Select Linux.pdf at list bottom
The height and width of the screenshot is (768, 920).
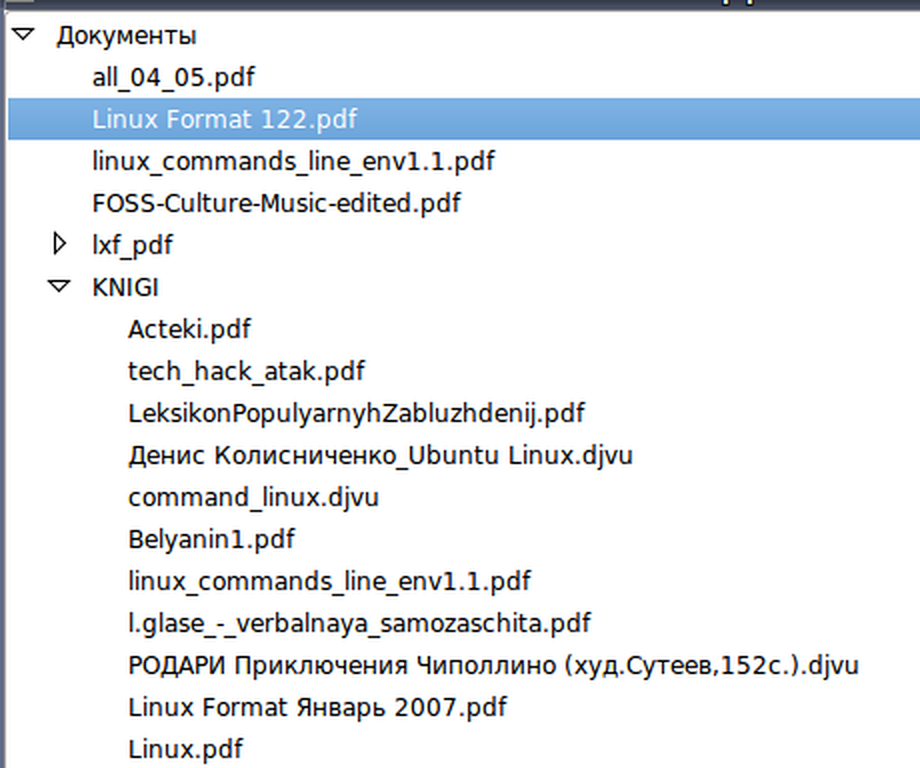(185, 749)
